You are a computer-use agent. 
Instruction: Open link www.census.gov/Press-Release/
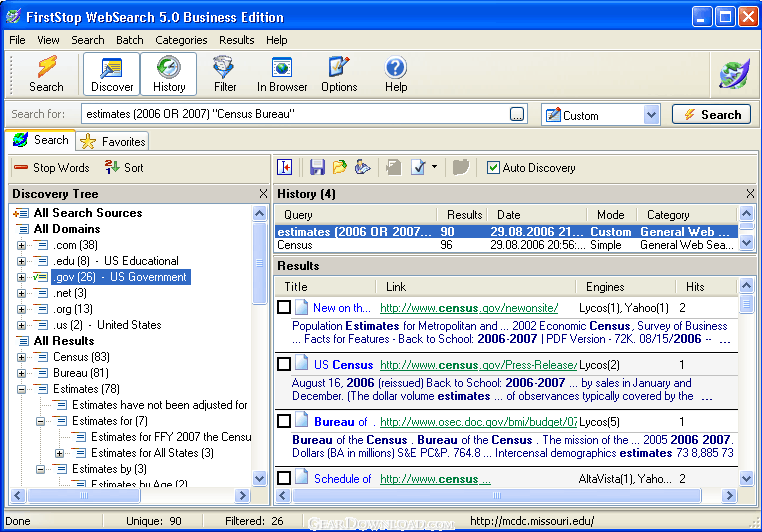[x=478, y=365]
